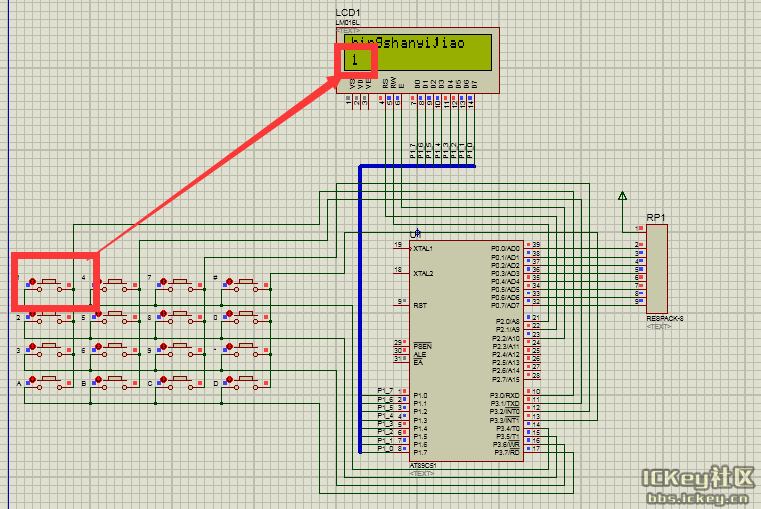Click the keypad push button labeled 6
Screen dimensions: 761x509
coord(115,350)
